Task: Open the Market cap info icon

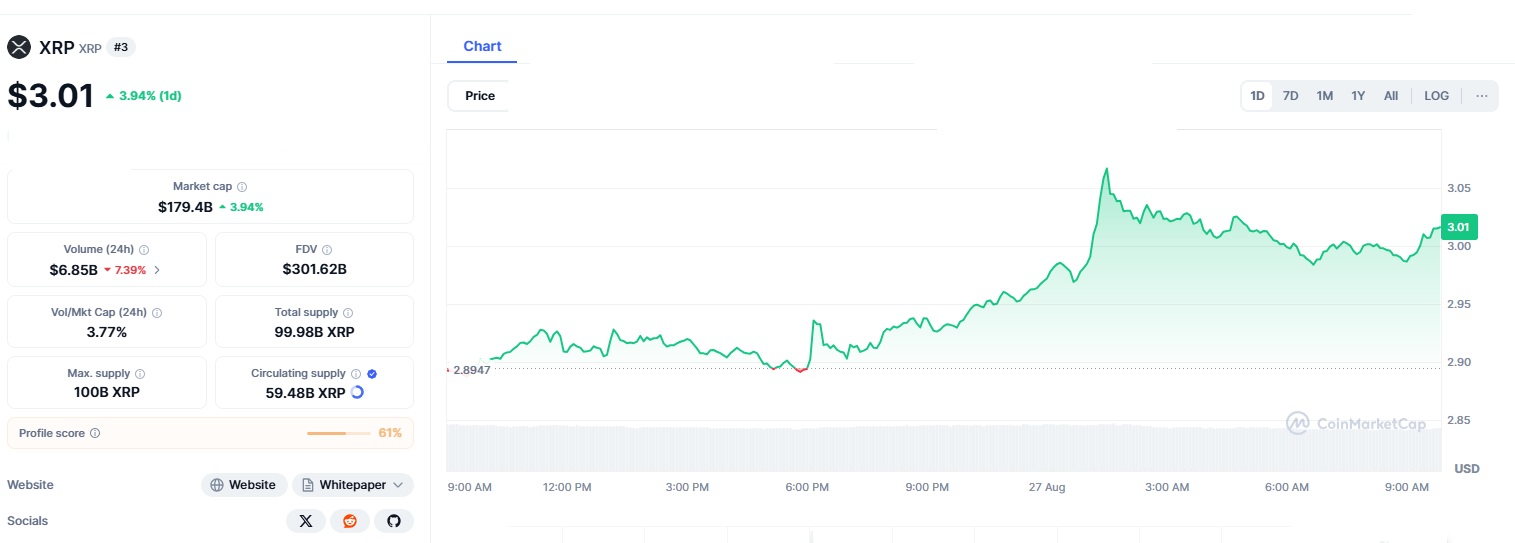Action: coord(242,187)
